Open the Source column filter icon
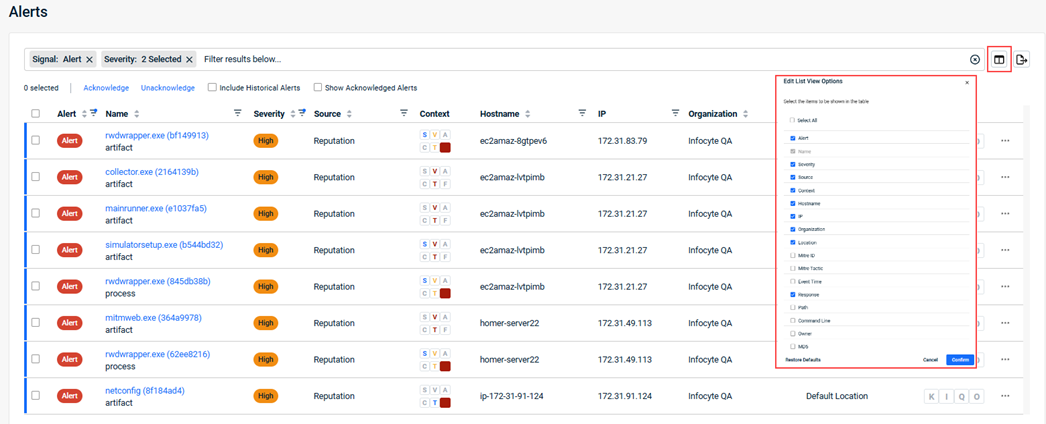The width and height of the screenshot is (1046, 424). click(403, 114)
